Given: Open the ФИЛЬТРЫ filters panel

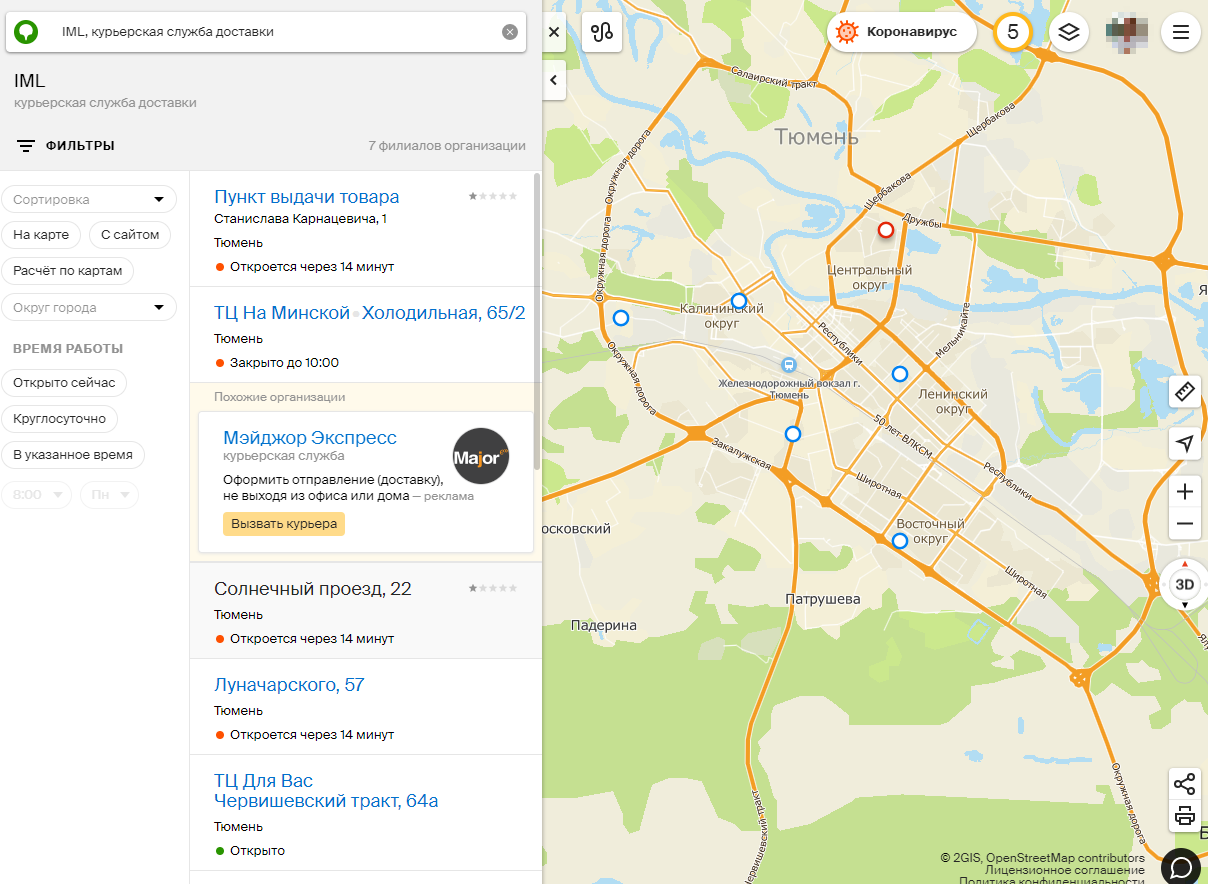Looking at the screenshot, I should point(66,146).
